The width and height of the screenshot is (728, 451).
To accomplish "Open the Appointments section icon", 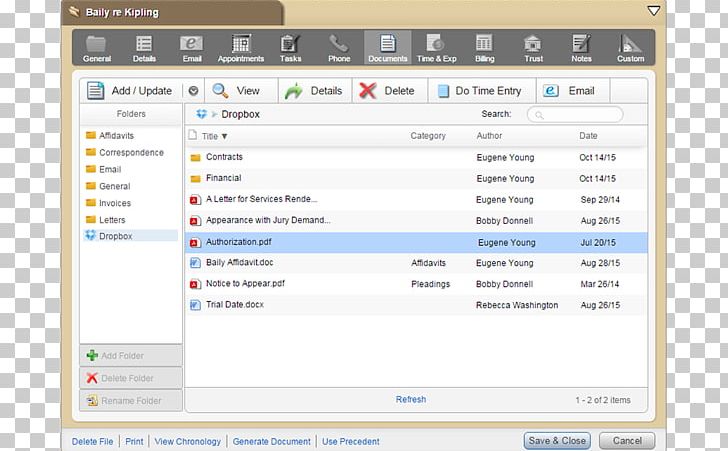I will point(241,43).
